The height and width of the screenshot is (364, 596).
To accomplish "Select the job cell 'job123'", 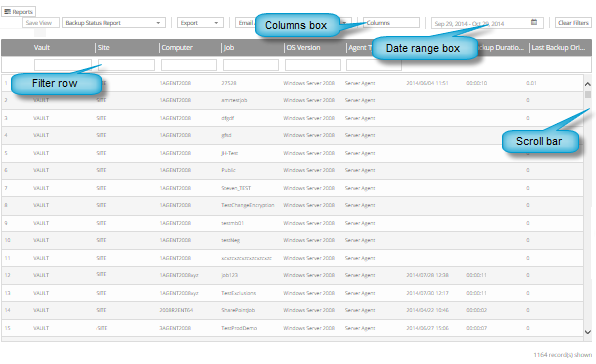I will coord(230,275).
